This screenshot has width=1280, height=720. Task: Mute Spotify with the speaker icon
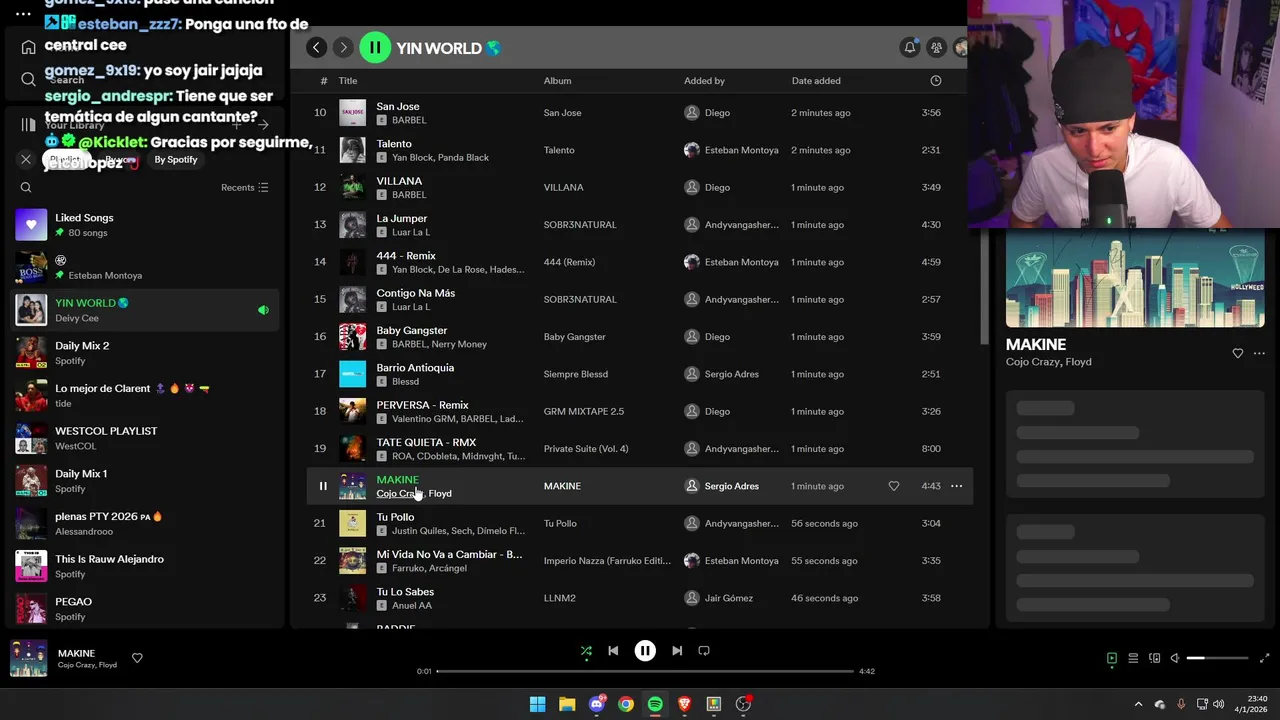[1175, 658]
